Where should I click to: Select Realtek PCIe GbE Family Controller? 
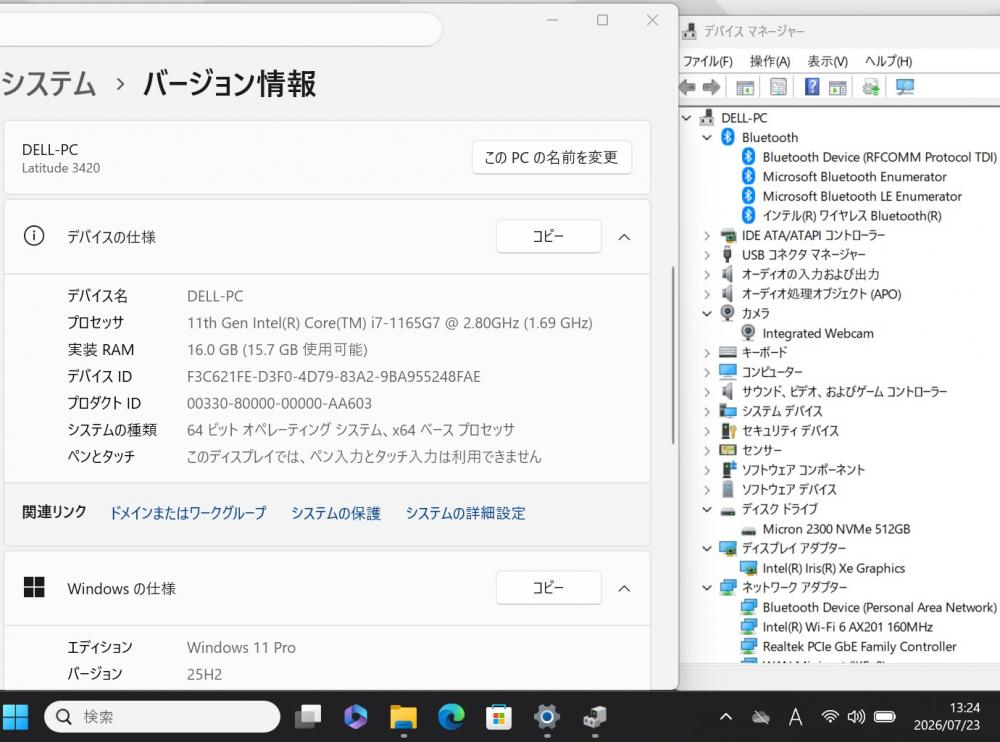859,646
